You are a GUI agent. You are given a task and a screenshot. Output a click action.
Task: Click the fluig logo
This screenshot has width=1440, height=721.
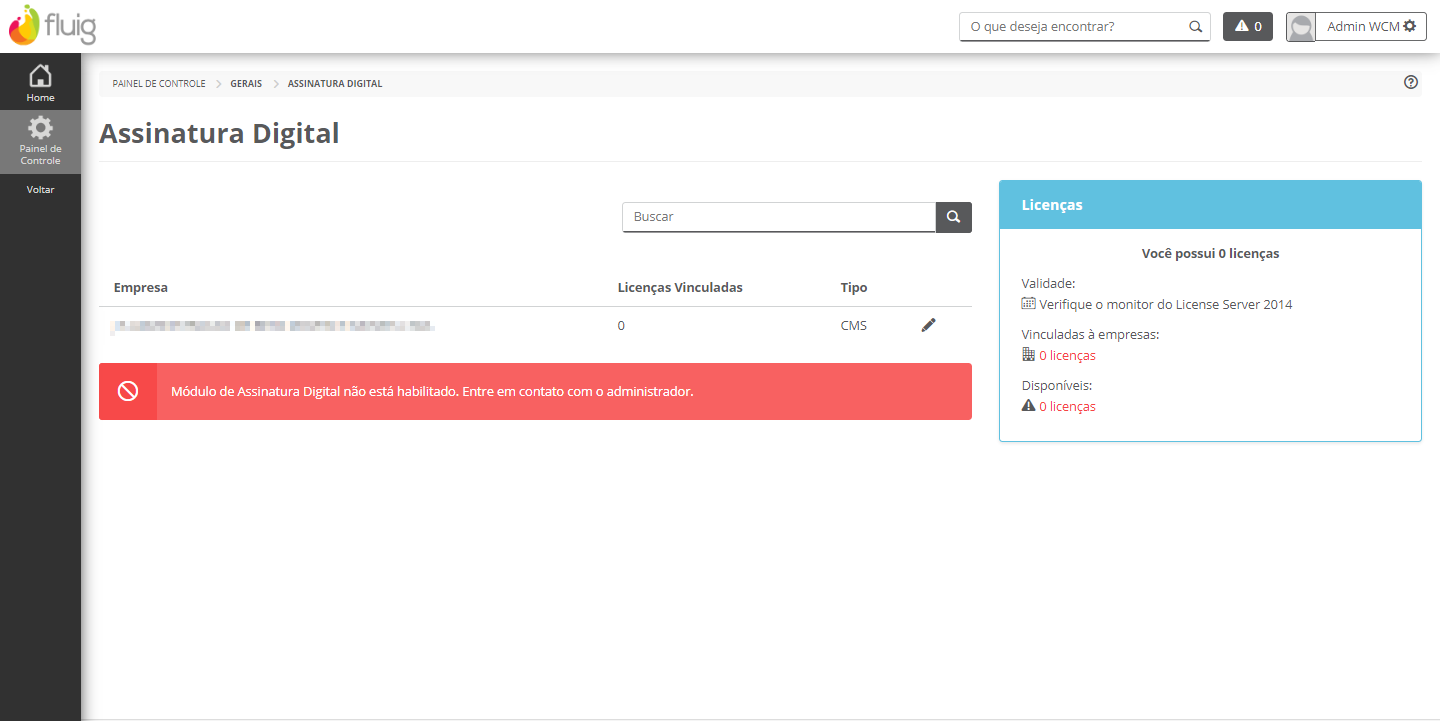52,26
